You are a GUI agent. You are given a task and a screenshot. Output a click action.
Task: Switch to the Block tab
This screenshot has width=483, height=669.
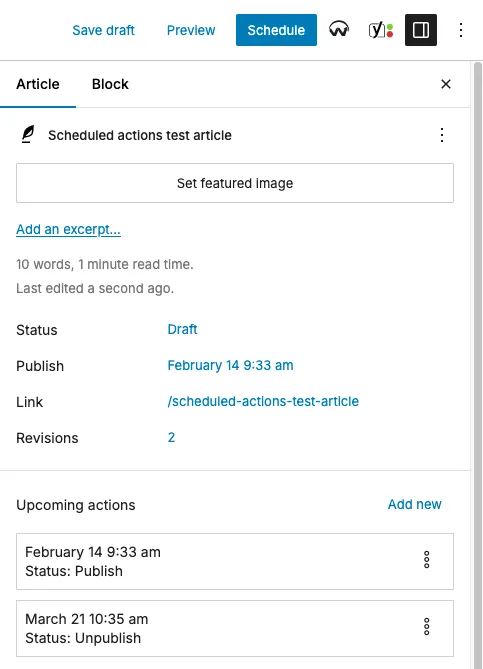click(x=110, y=84)
